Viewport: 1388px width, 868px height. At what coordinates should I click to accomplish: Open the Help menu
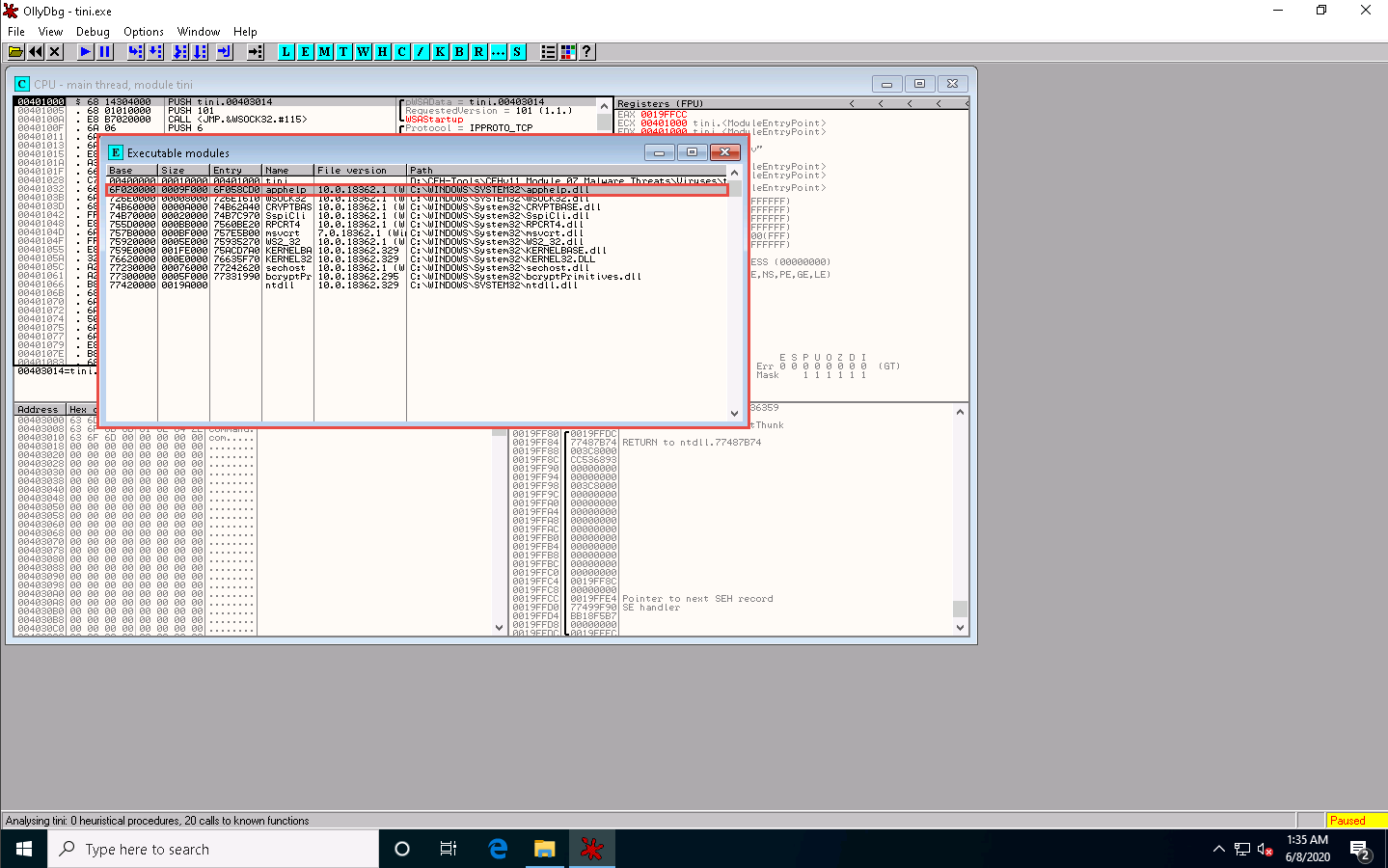(246, 32)
